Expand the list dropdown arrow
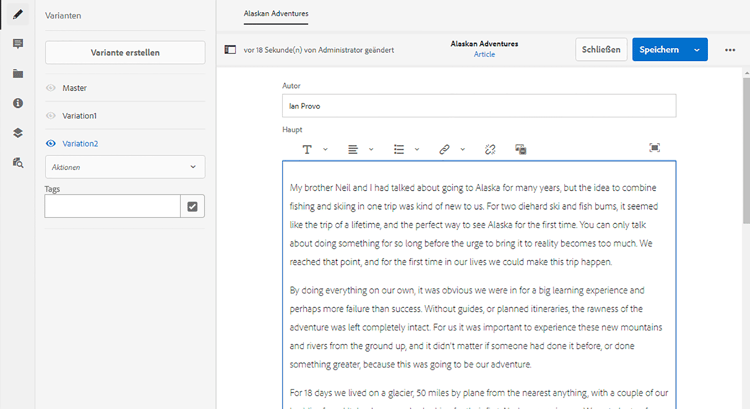The width and height of the screenshot is (750, 409). coord(417,149)
